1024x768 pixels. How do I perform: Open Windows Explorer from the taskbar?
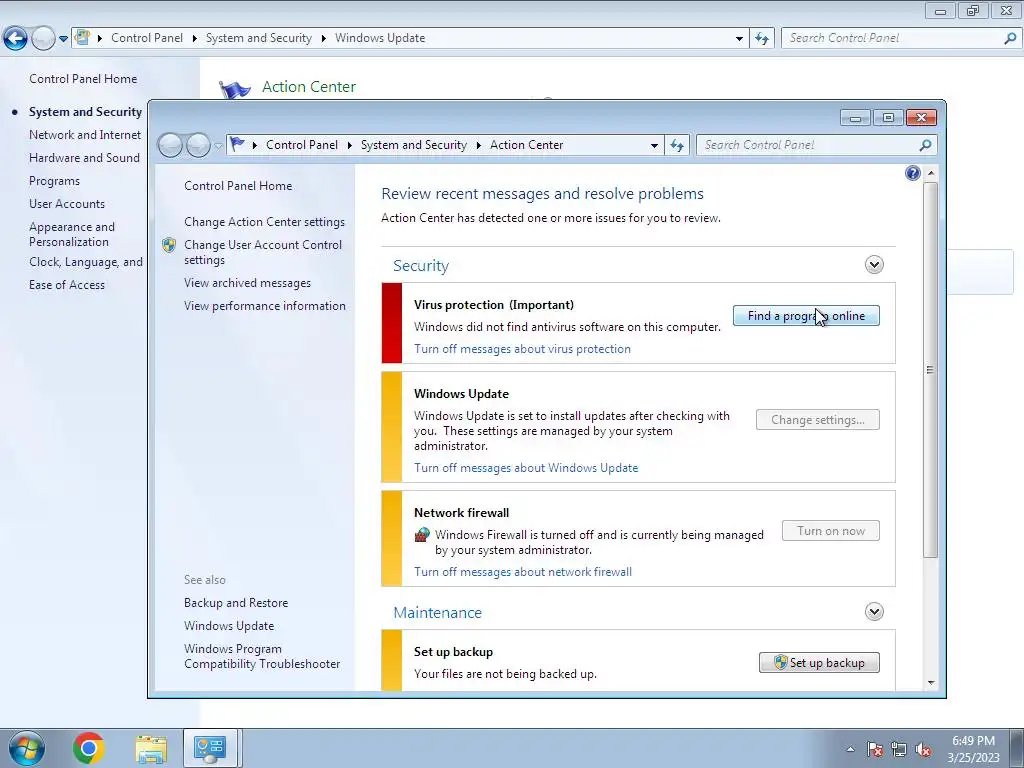[151, 749]
